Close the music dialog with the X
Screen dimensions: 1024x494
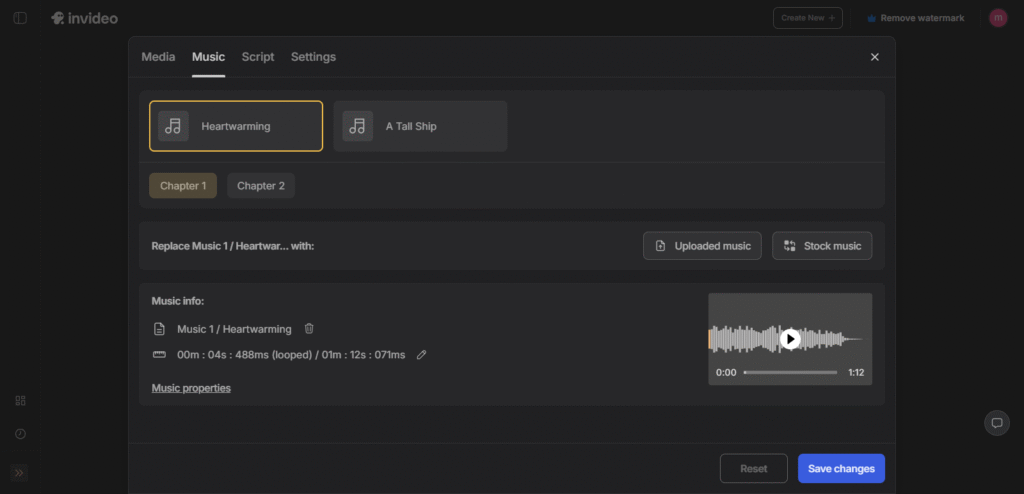[875, 57]
